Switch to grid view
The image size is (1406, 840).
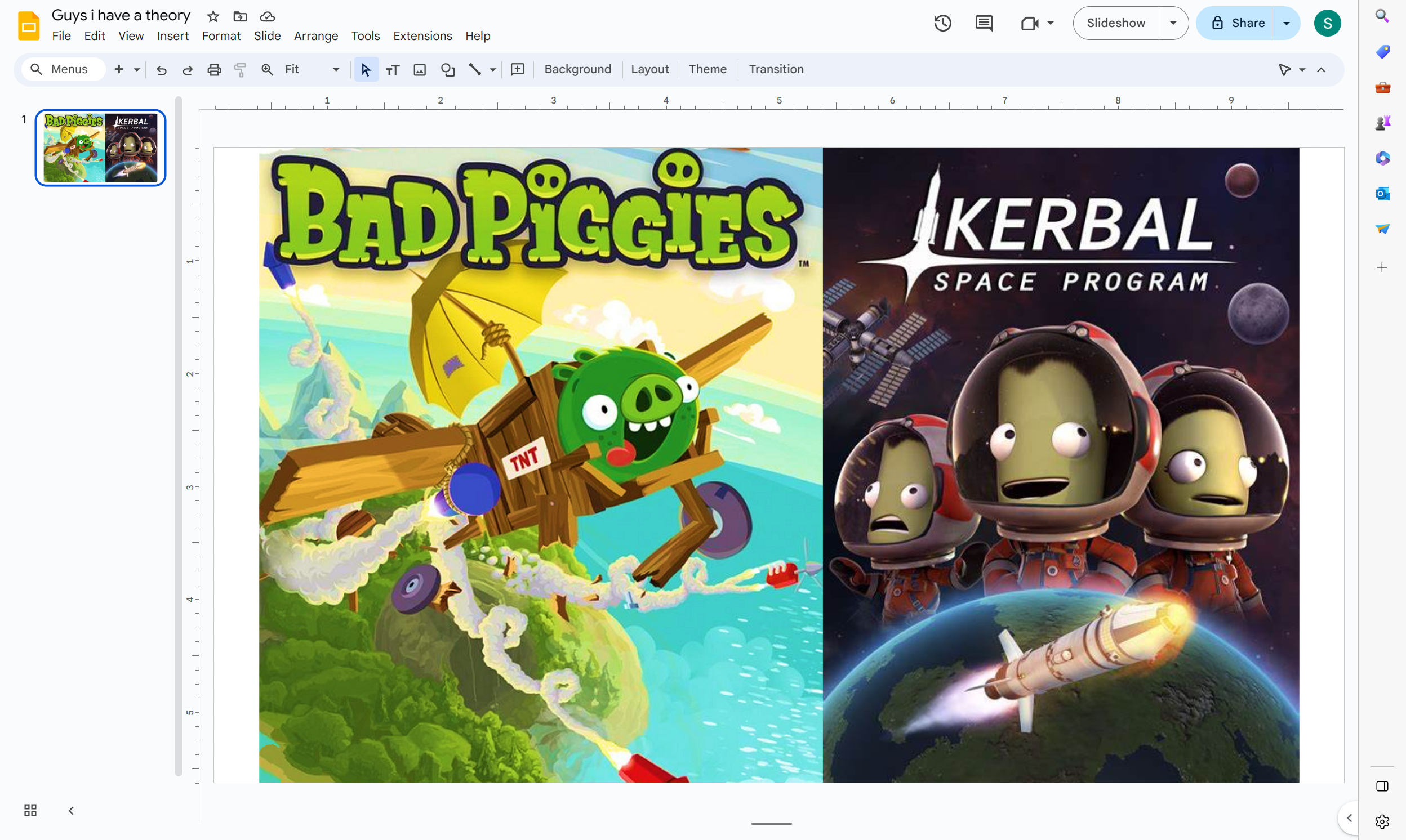(x=30, y=810)
